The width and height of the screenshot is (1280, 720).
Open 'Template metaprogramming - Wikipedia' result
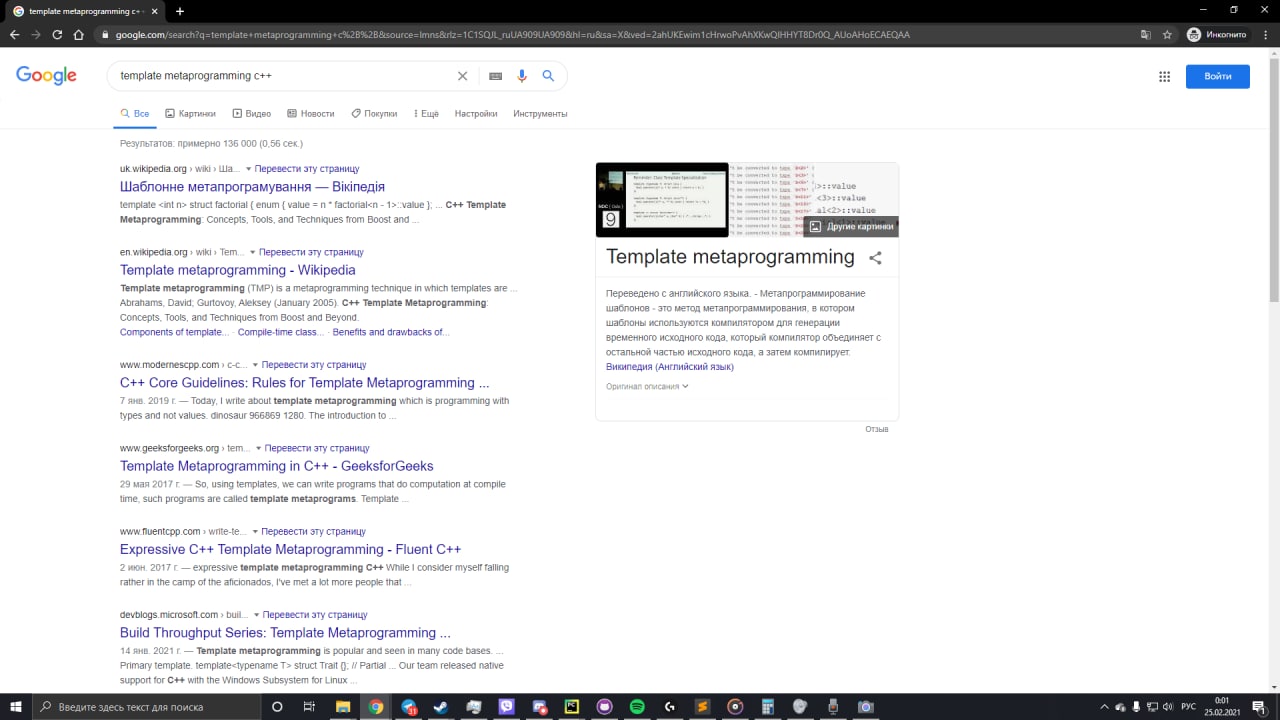point(237,270)
